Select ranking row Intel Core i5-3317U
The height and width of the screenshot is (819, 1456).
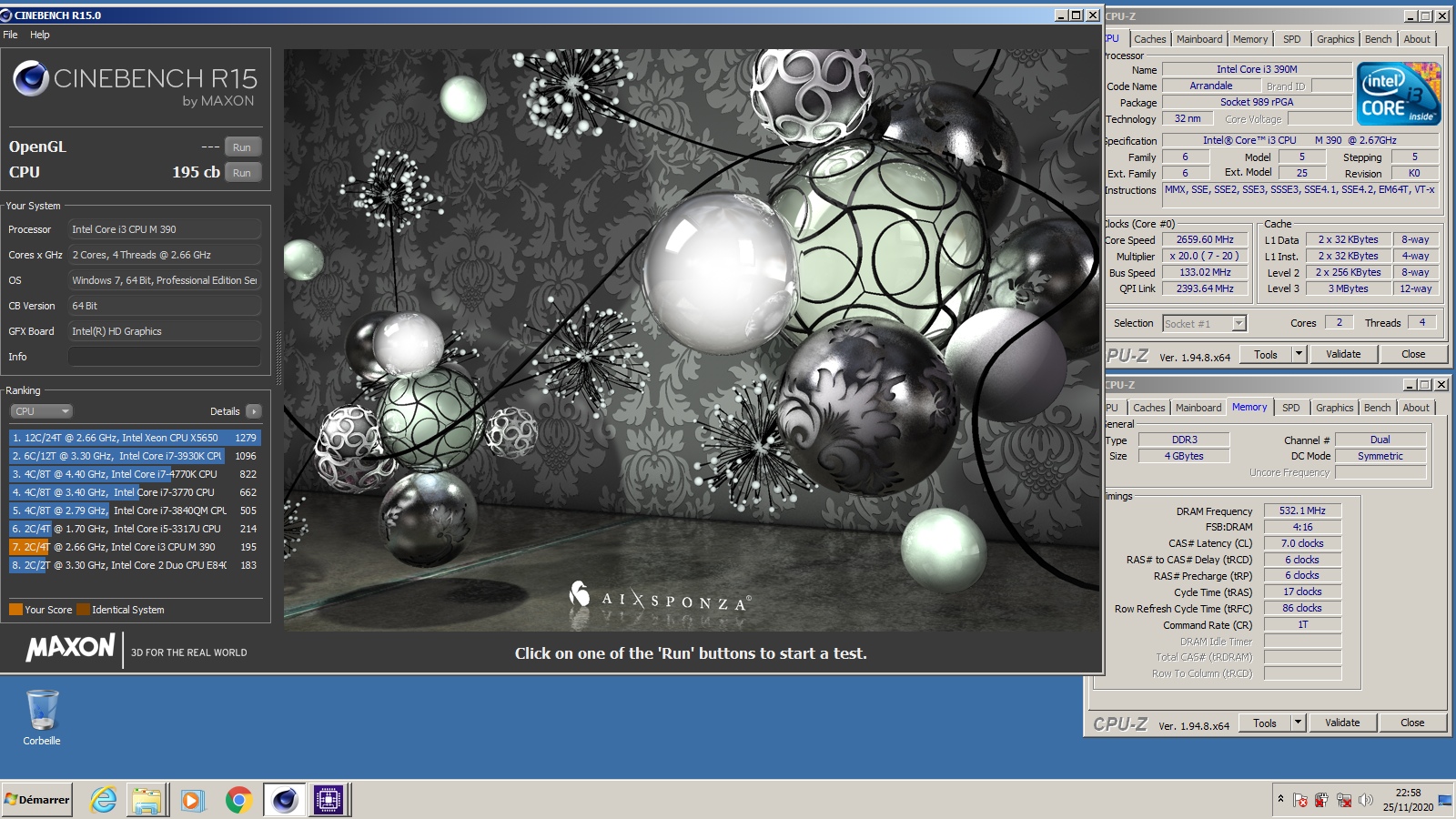pyautogui.click(x=135, y=529)
